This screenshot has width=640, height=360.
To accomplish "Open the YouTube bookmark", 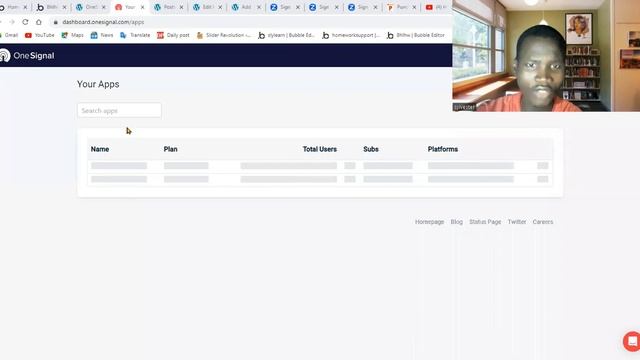I will [x=40, y=36].
